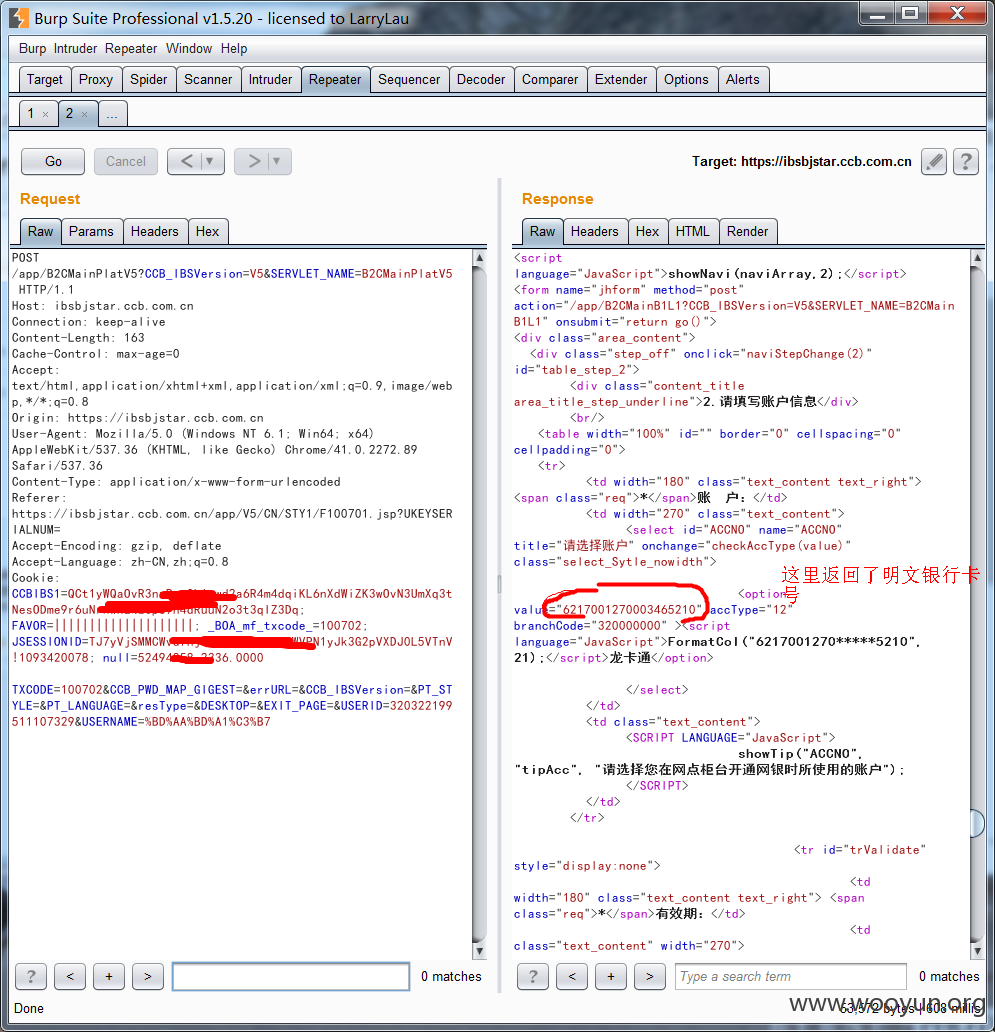Open the Window menu
Viewport: 995px width, 1032px height.
[x=189, y=48]
